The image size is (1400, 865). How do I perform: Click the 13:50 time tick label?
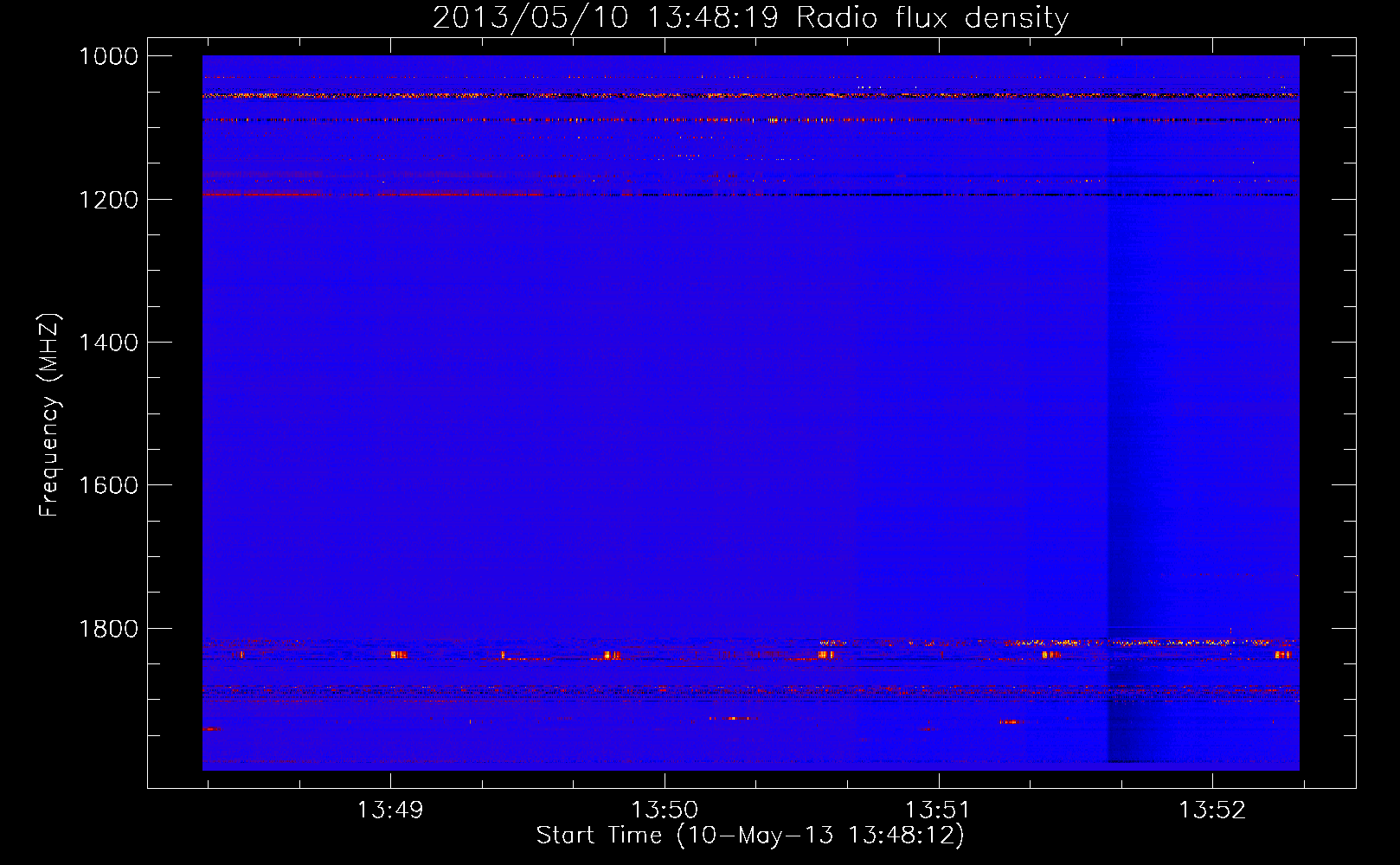665,810
